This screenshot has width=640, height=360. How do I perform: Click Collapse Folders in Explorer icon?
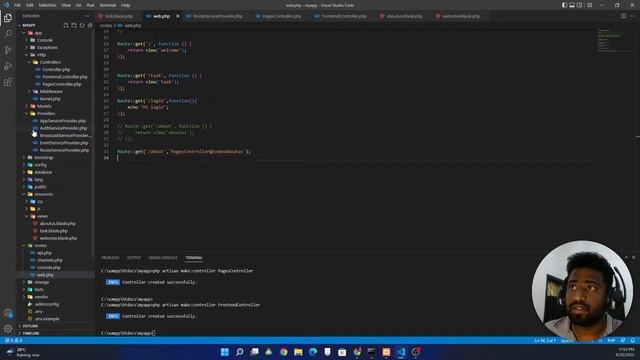[90, 25]
